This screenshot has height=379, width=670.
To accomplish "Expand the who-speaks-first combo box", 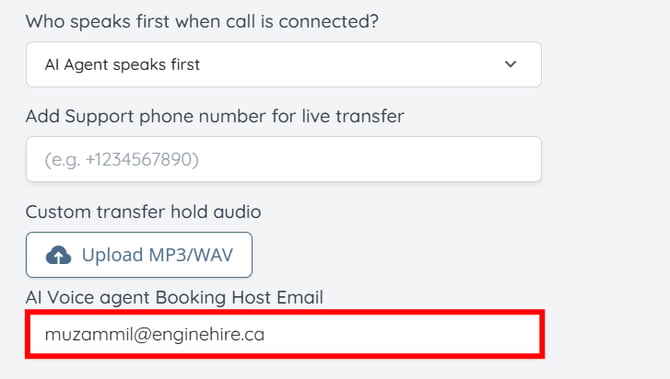I will 284,65.
